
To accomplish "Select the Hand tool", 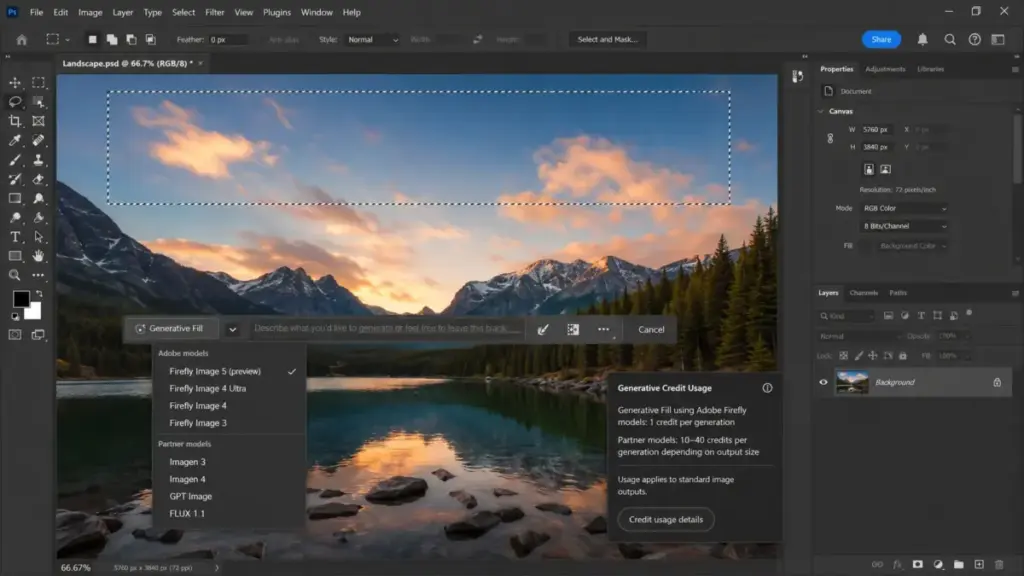I will [x=39, y=256].
